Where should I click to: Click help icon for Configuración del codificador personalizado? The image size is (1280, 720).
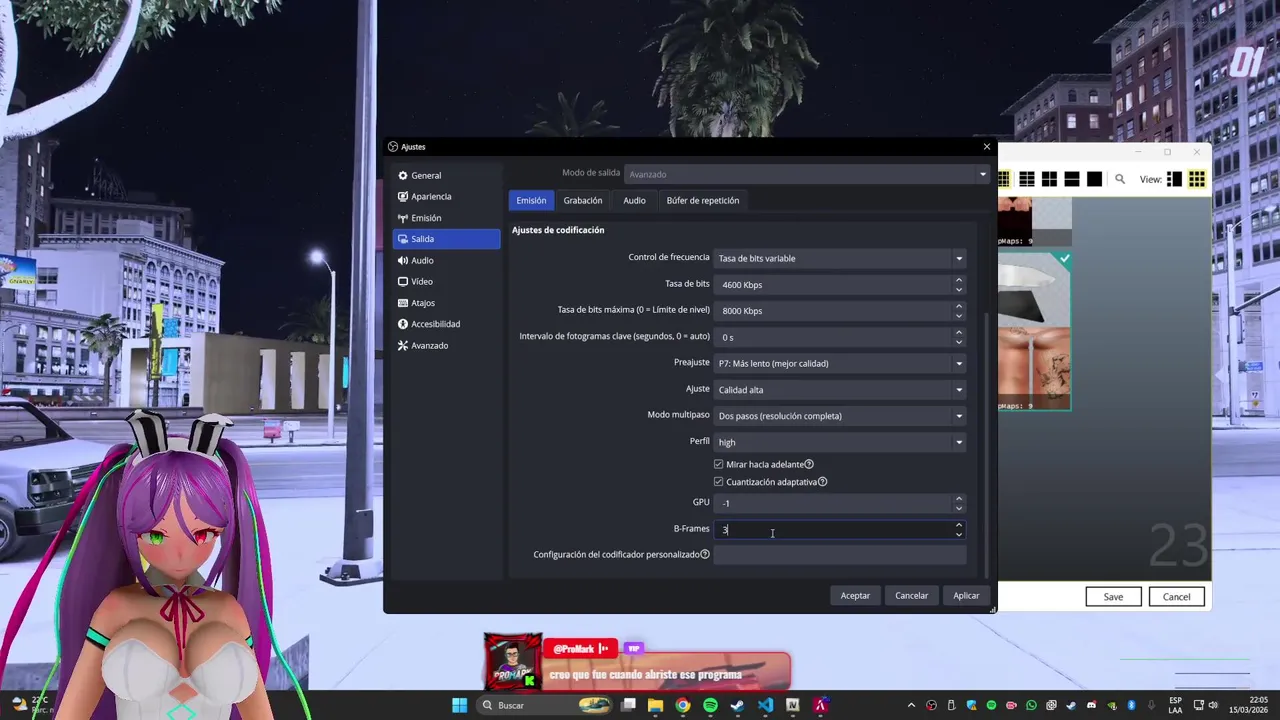pos(705,554)
